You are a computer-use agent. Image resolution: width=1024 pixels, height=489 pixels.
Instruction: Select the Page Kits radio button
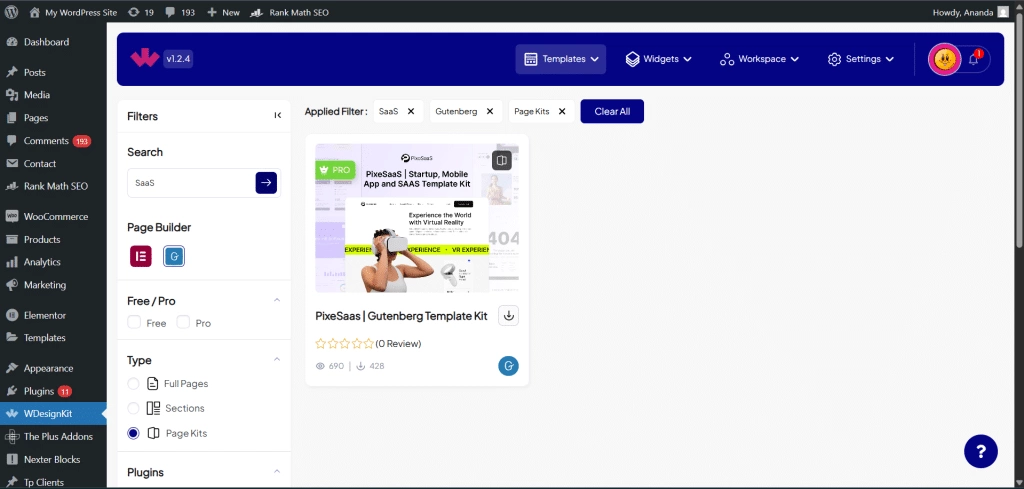coord(133,433)
